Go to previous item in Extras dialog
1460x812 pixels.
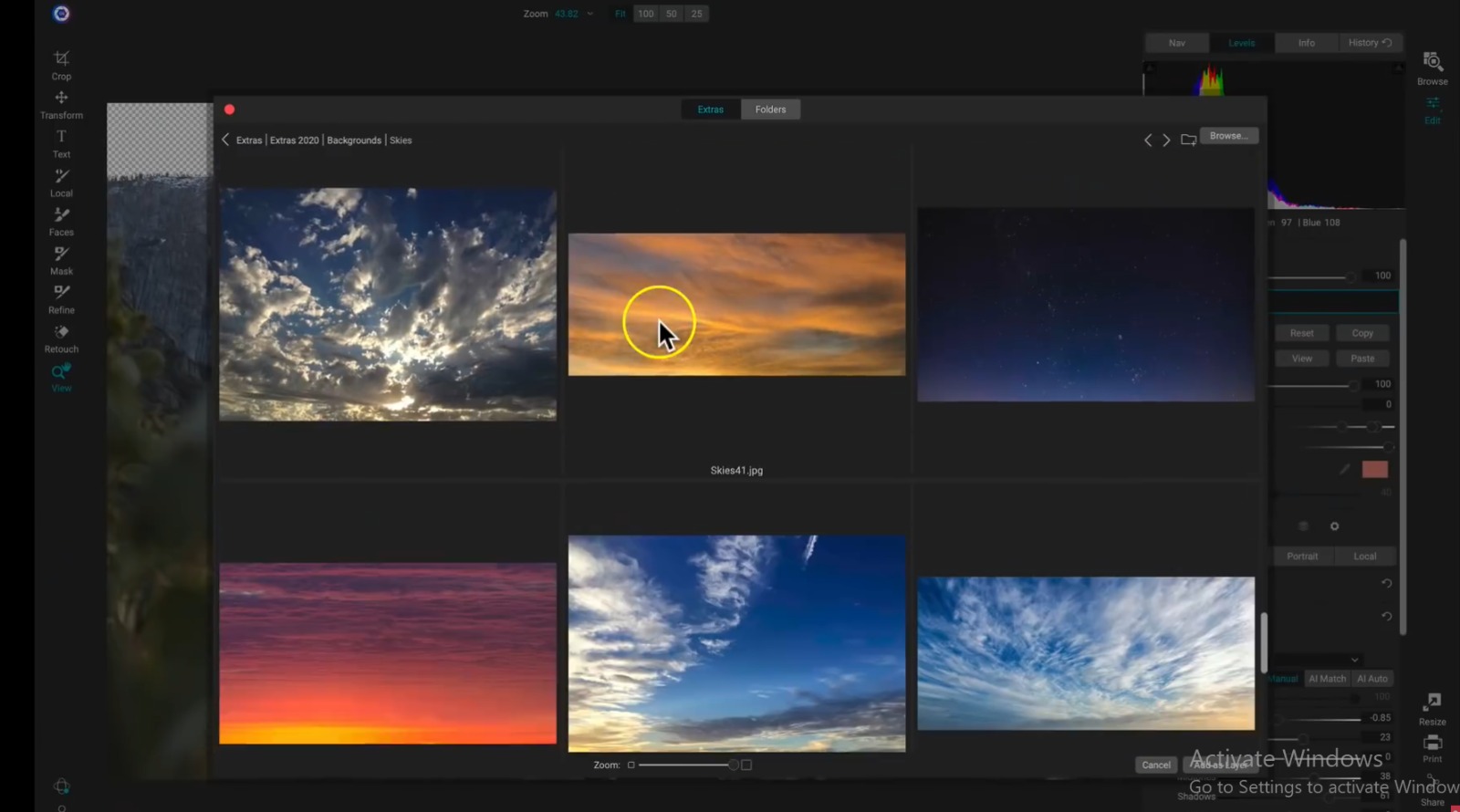pos(1148,140)
